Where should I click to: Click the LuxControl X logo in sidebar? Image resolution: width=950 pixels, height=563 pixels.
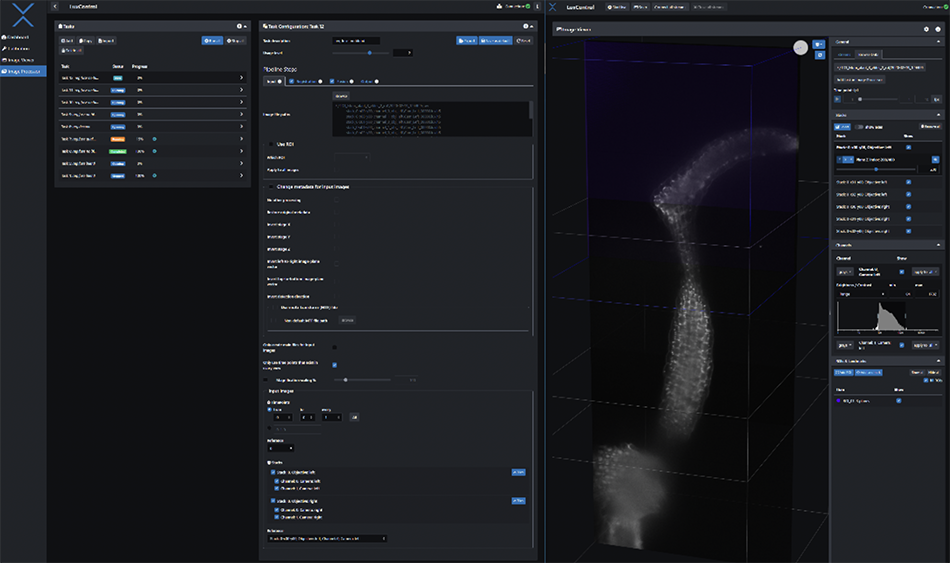click(23, 15)
